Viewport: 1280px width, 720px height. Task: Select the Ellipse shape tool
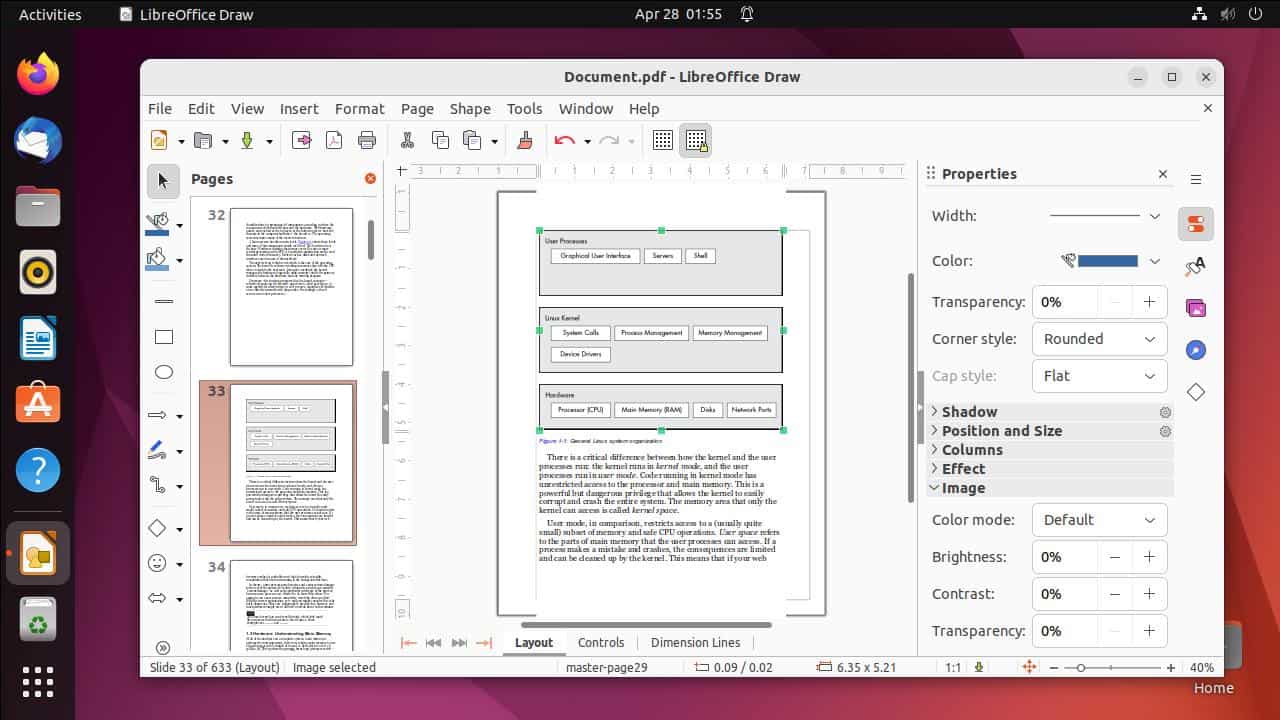pyautogui.click(x=163, y=372)
